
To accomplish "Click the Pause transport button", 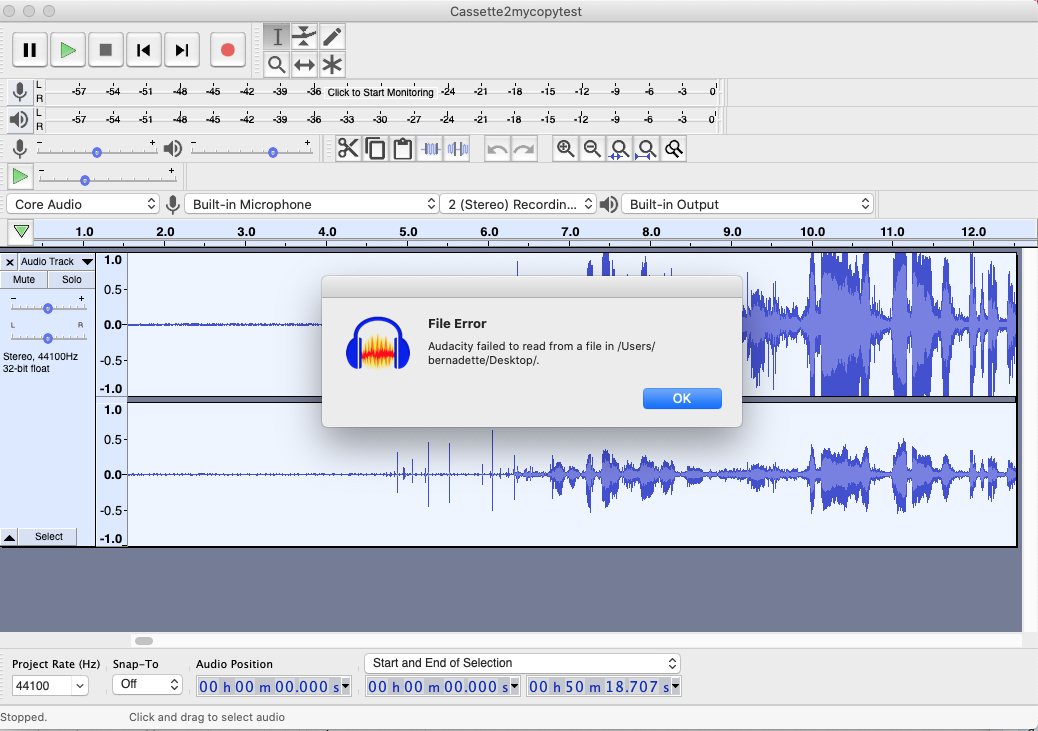I will tap(30, 50).
